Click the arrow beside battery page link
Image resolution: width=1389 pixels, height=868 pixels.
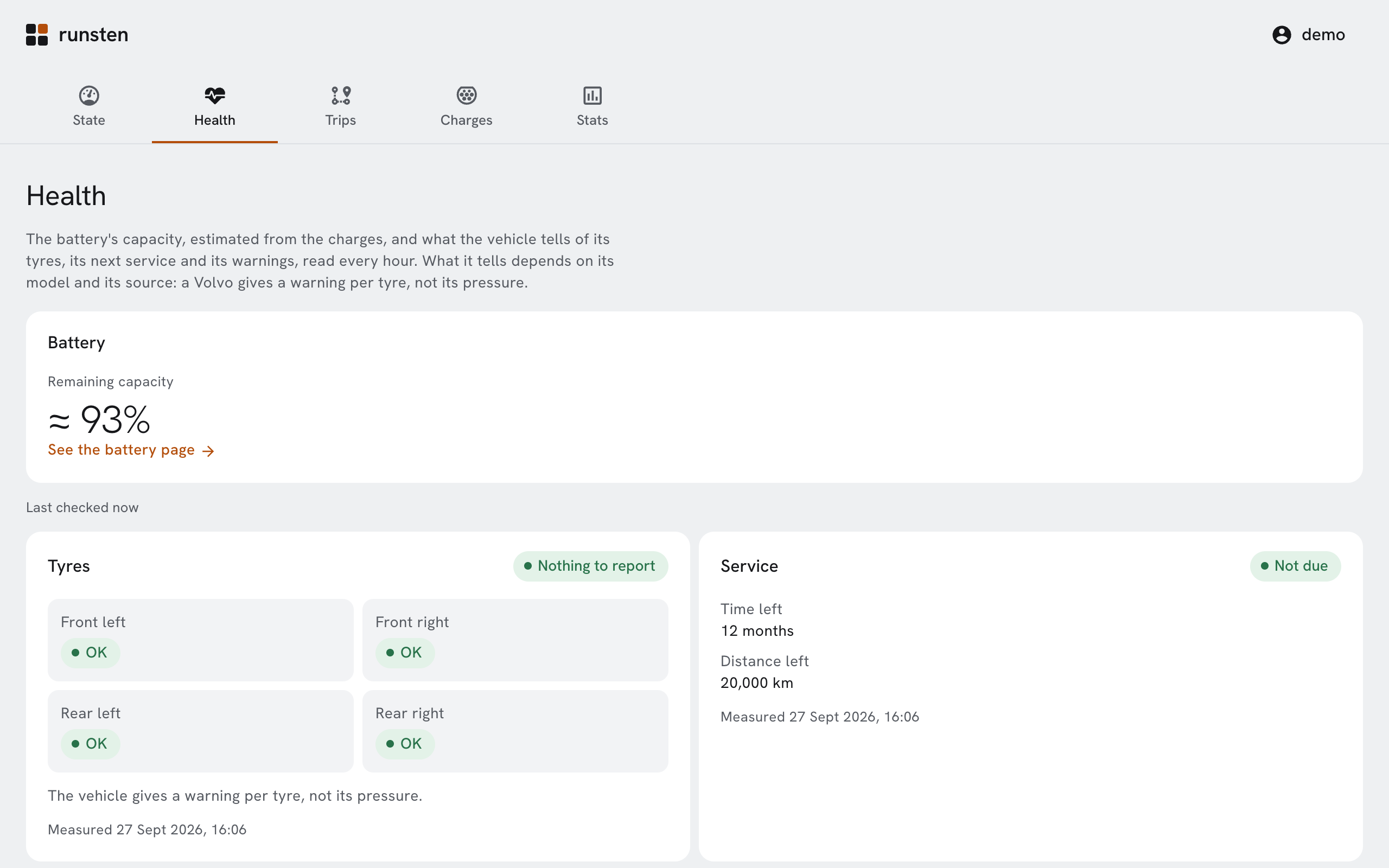pyautogui.click(x=208, y=451)
